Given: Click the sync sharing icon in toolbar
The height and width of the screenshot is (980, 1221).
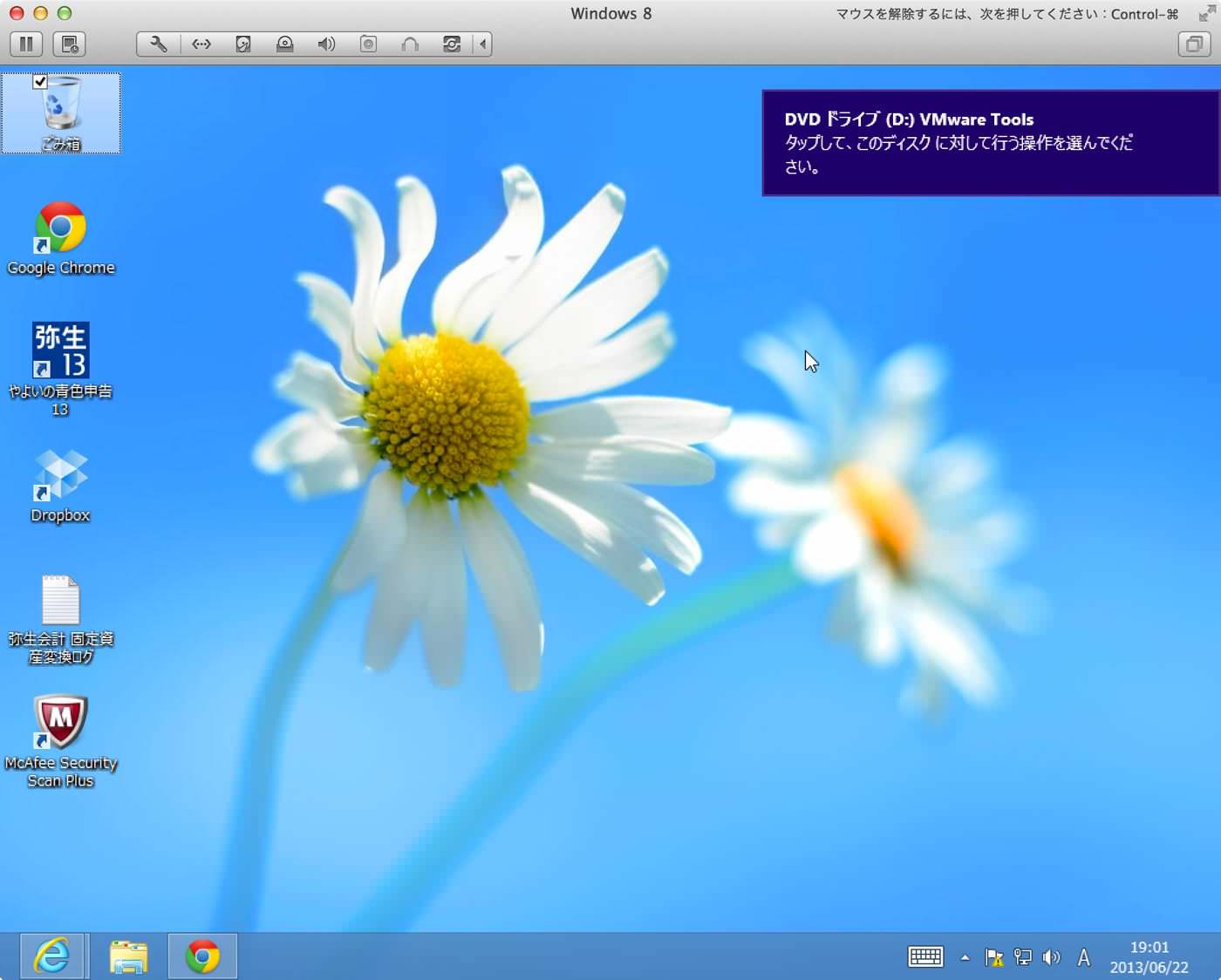Looking at the screenshot, I should 452,44.
